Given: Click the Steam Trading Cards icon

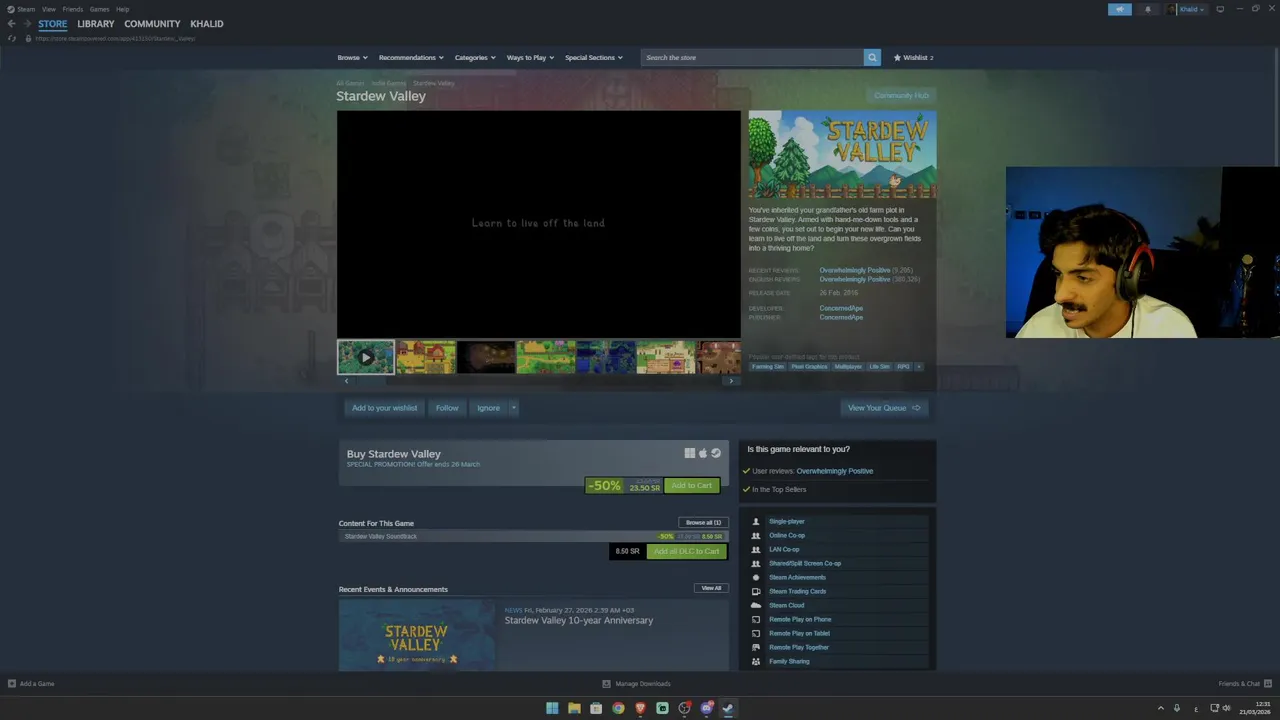Looking at the screenshot, I should click(756, 591).
